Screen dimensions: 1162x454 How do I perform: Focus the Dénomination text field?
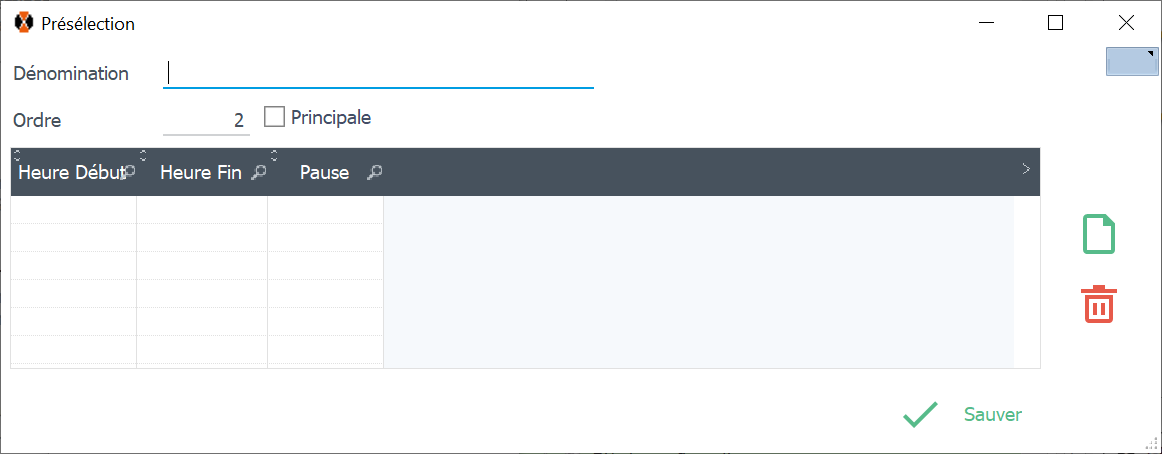pyautogui.click(x=378, y=73)
